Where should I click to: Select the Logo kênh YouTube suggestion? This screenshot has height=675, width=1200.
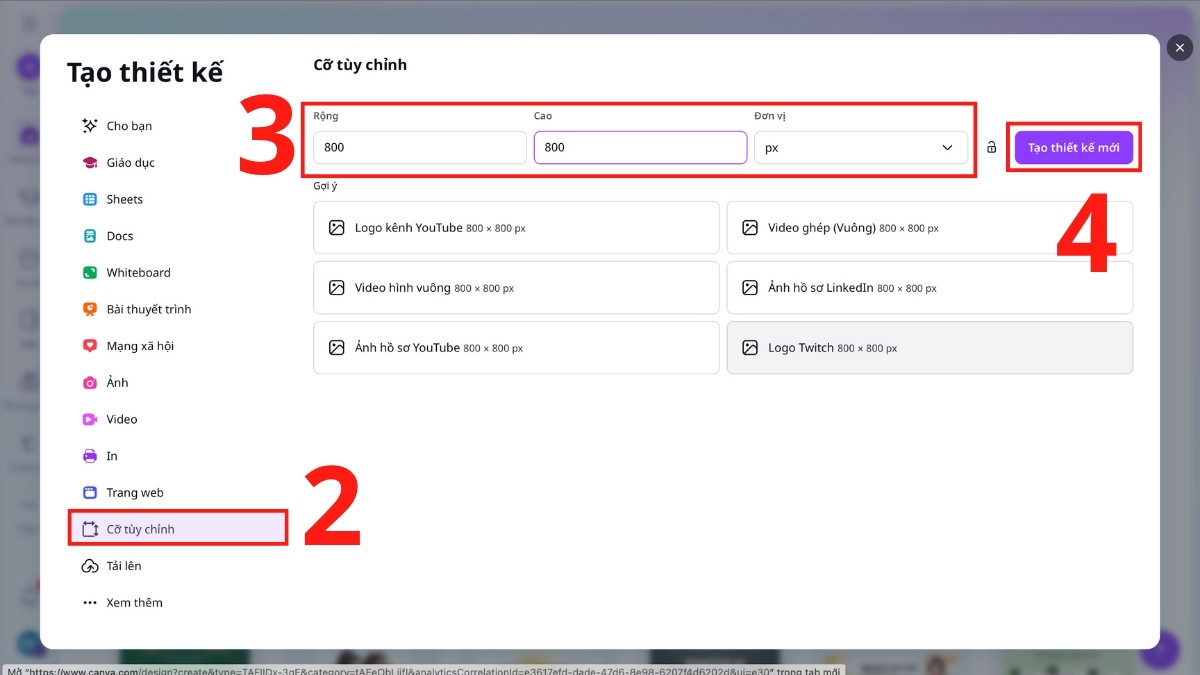coord(516,227)
